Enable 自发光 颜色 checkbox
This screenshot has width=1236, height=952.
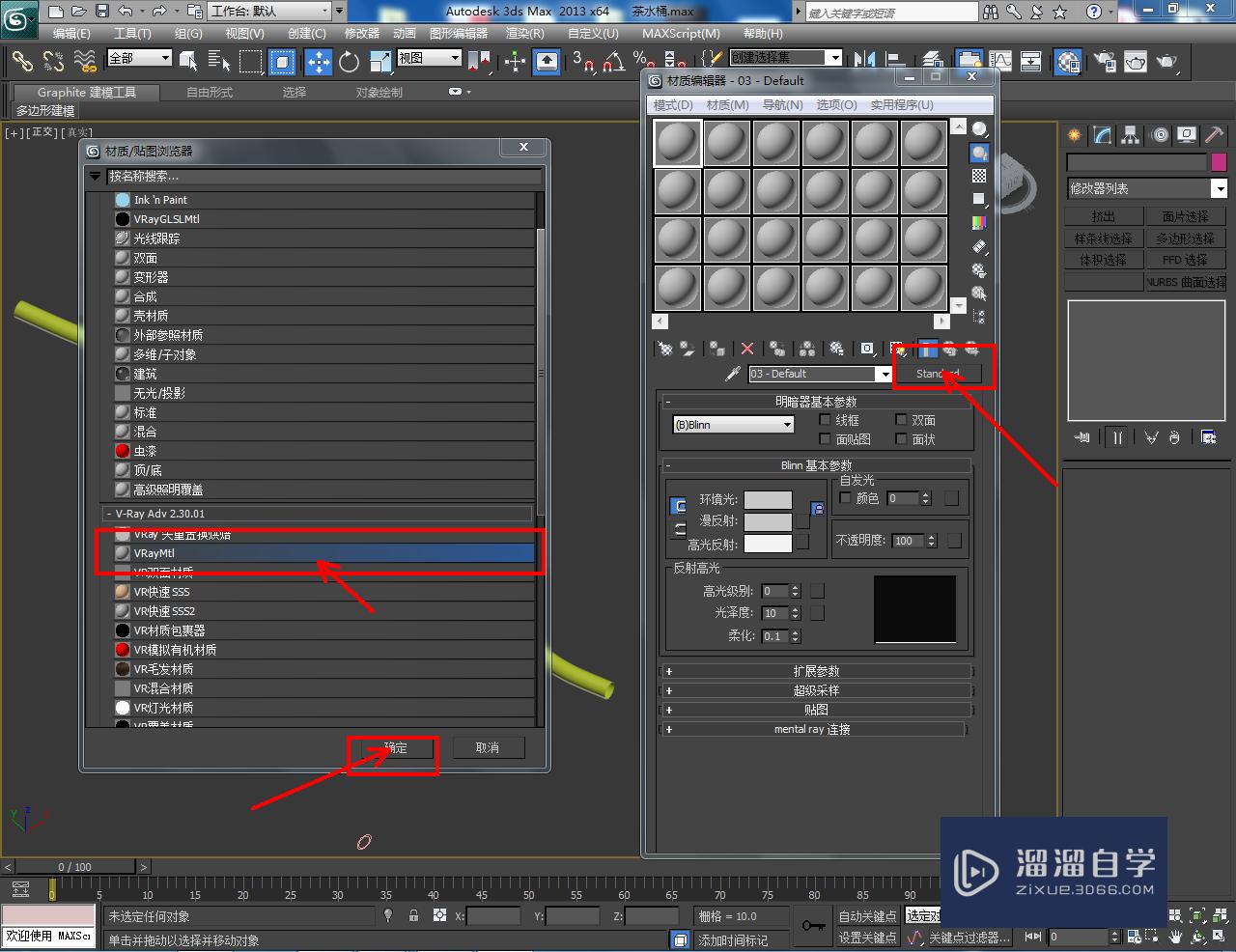pyautogui.click(x=846, y=498)
